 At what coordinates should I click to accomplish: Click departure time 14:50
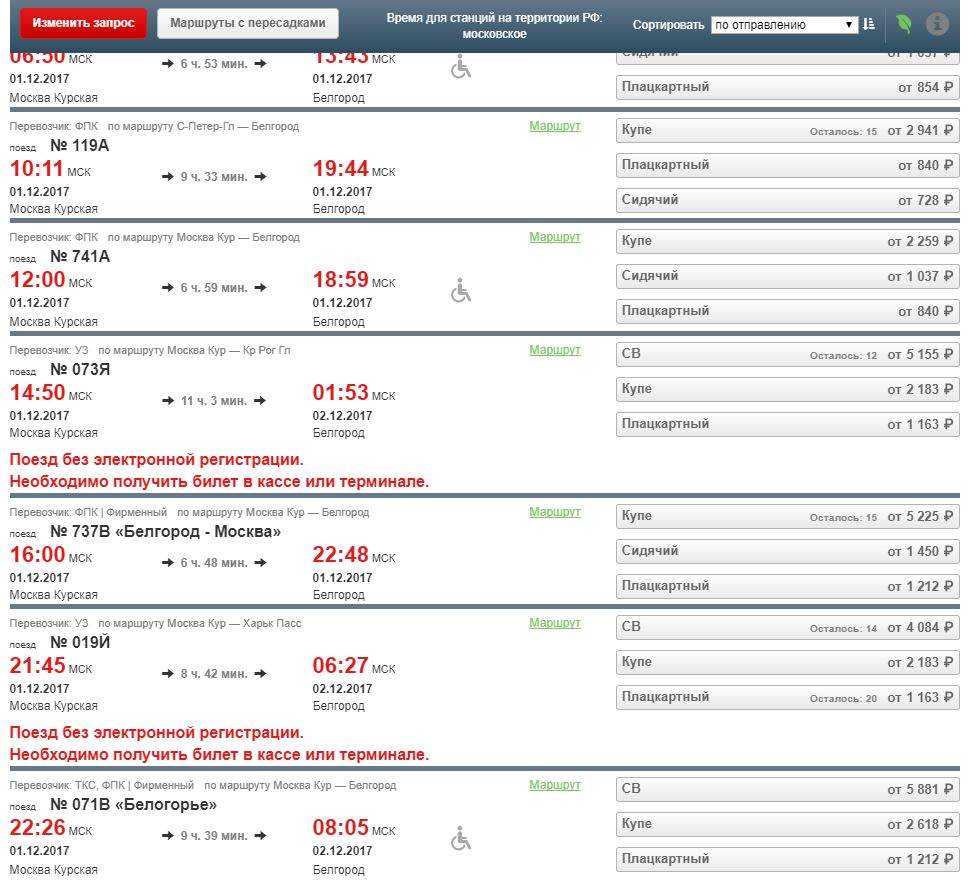coord(37,393)
